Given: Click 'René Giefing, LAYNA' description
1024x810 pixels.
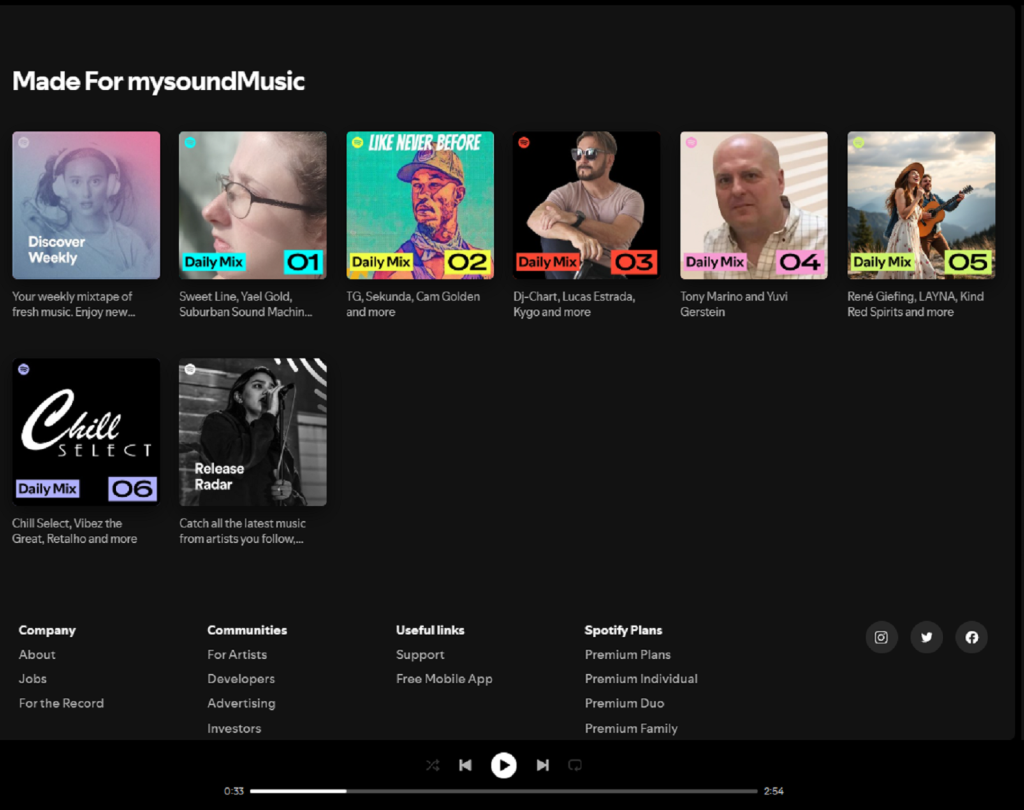Looking at the screenshot, I should pyautogui.click(x=916, y=304).
